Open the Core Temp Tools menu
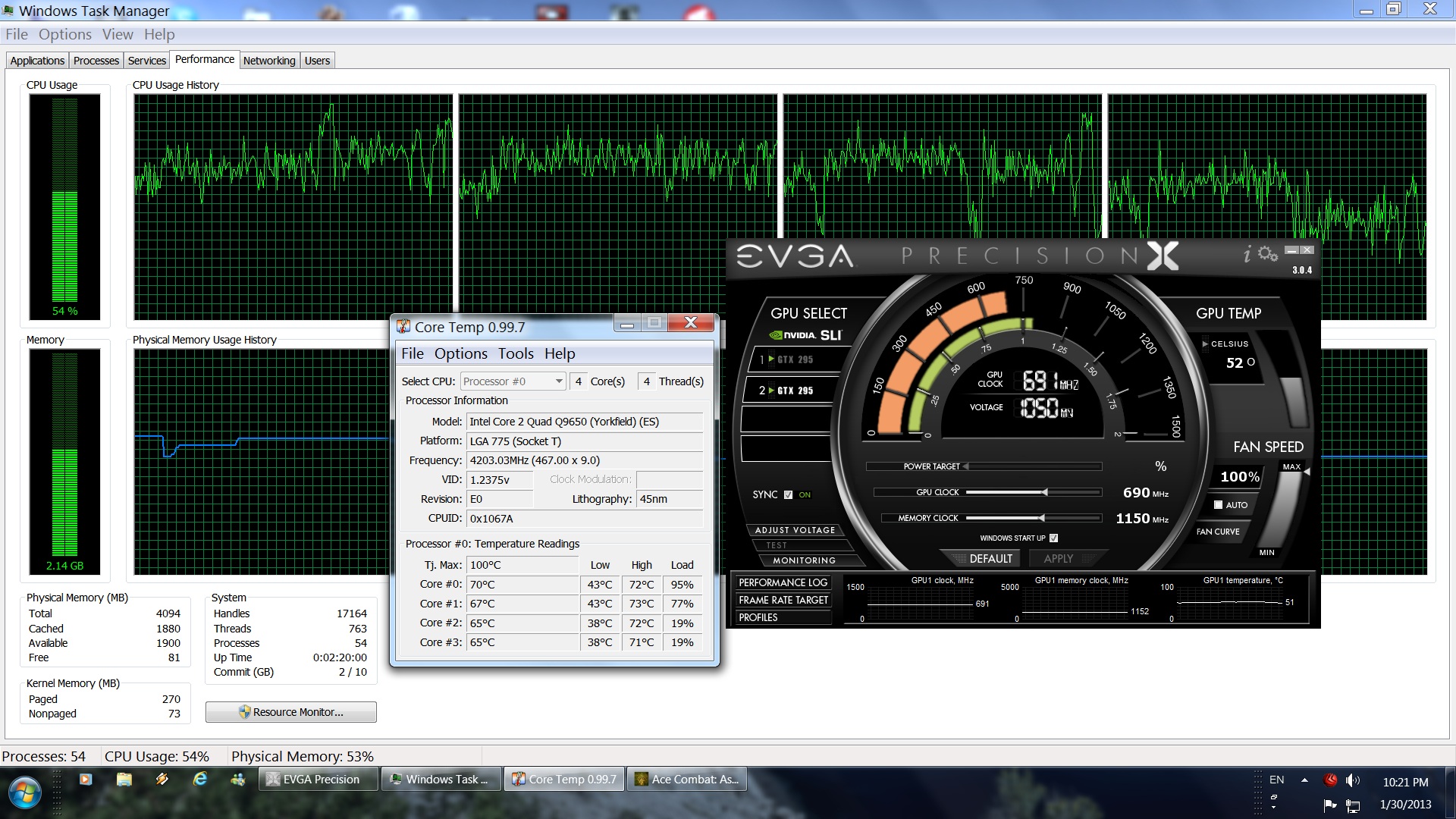Viewport: 1456px width, 819px height. tap(516, 353)
